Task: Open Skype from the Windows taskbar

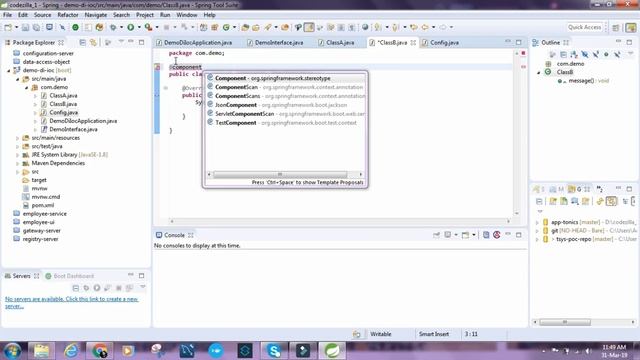Action: (x=274, y=351)
